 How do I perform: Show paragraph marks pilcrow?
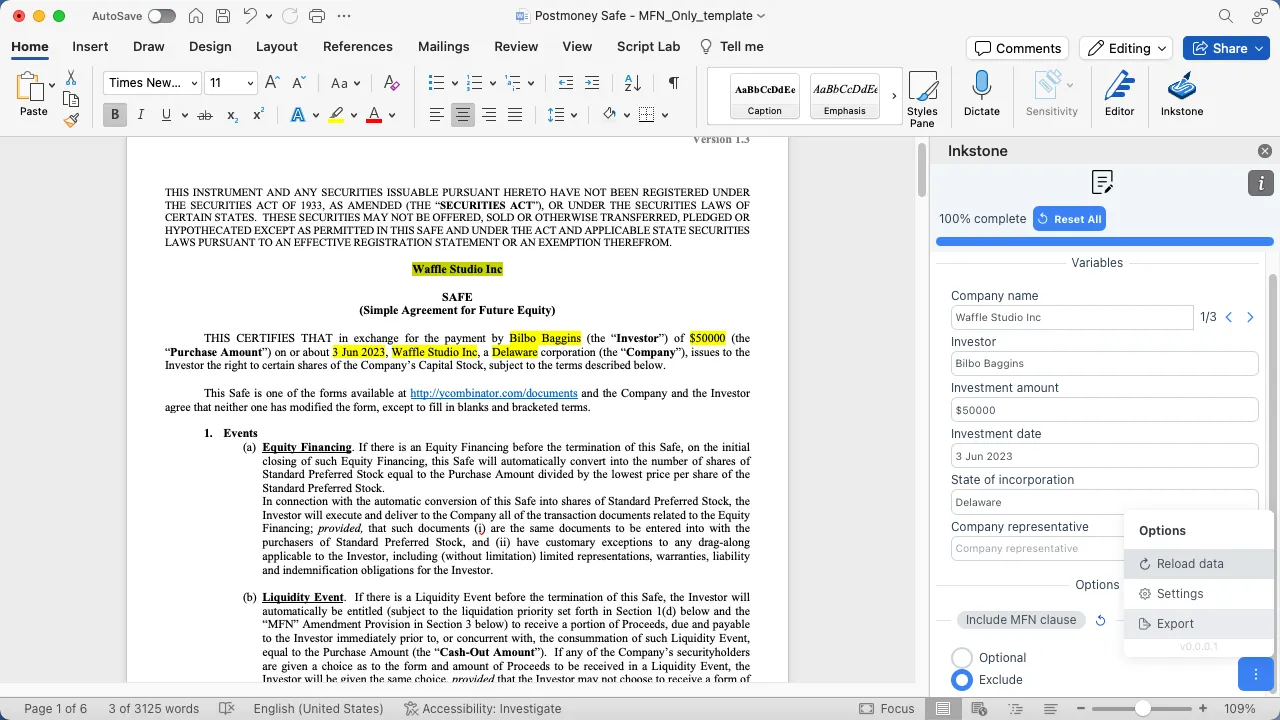coord(674,83)
